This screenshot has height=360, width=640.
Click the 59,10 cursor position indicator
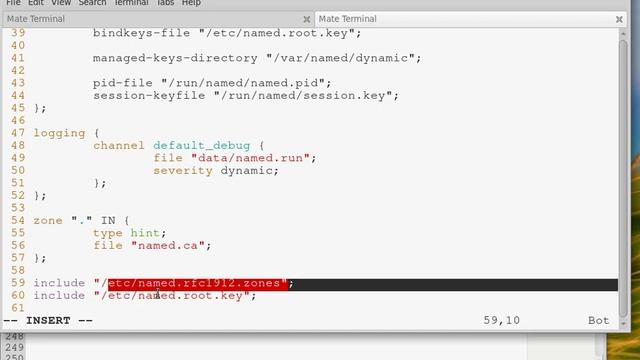(502, 320)
